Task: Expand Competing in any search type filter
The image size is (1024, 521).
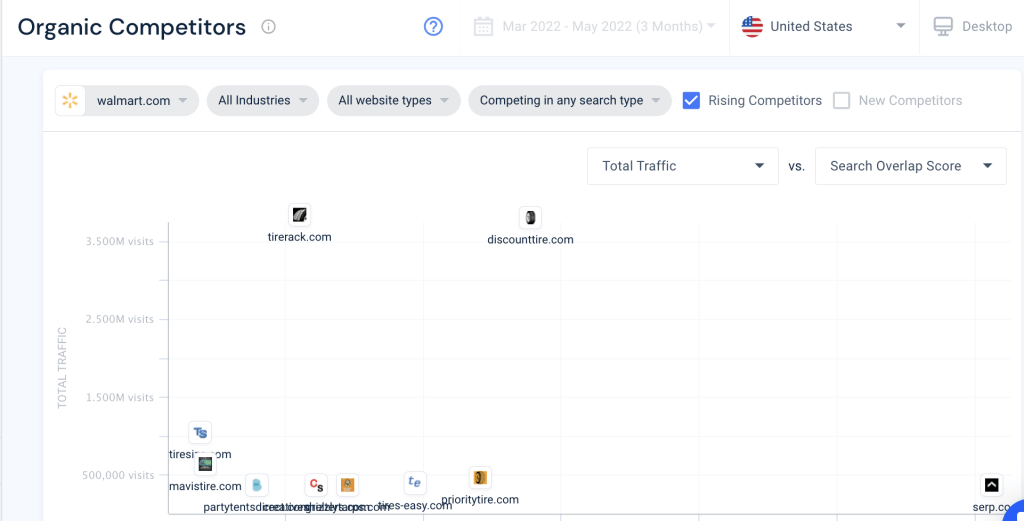Action: [x=569, y=101]
